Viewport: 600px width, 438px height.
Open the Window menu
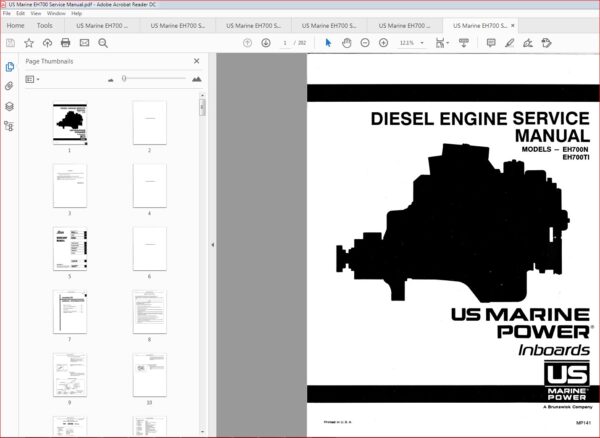[56, 13]
